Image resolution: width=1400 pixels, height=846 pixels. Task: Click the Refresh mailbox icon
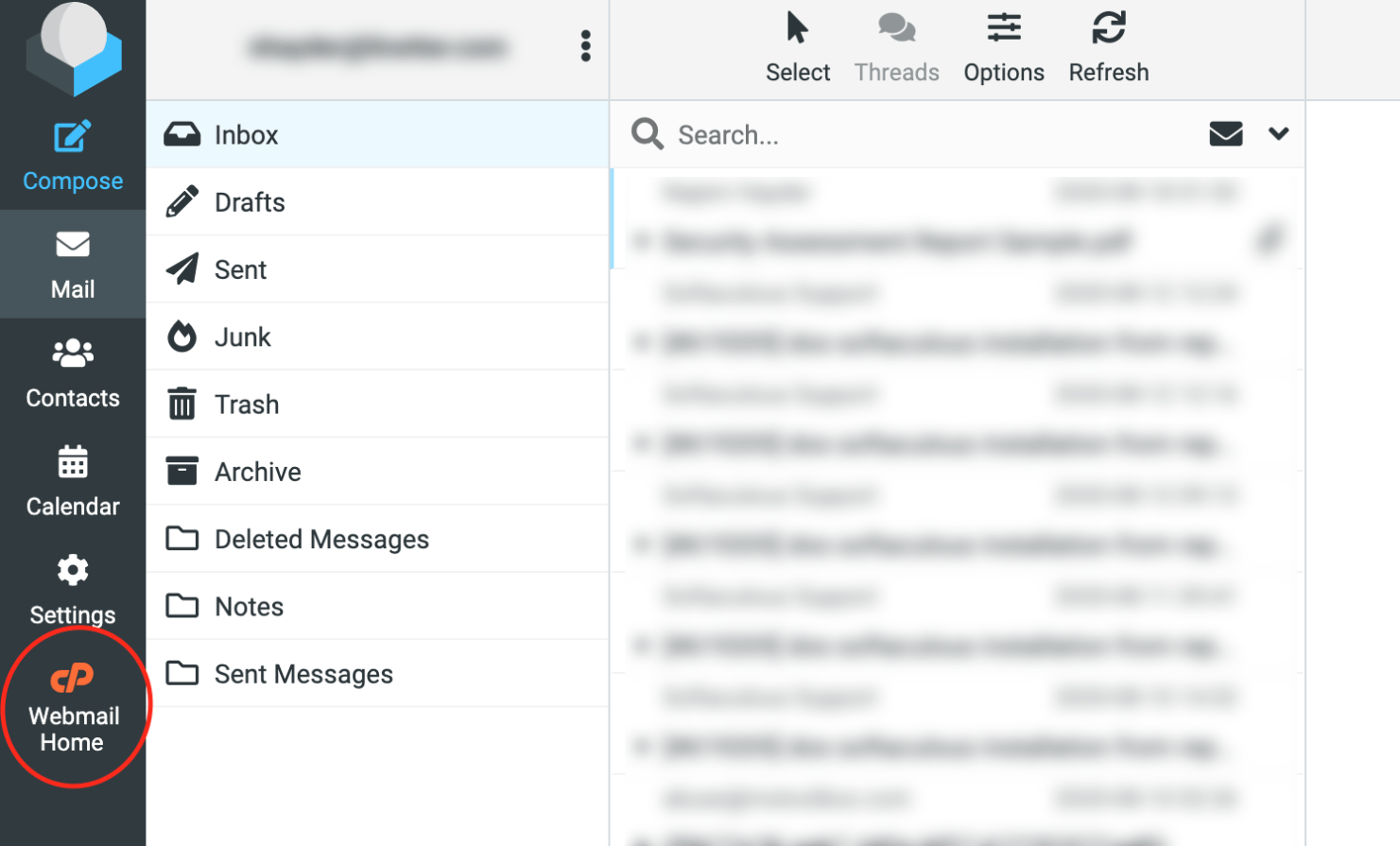tap(1108, 29)
